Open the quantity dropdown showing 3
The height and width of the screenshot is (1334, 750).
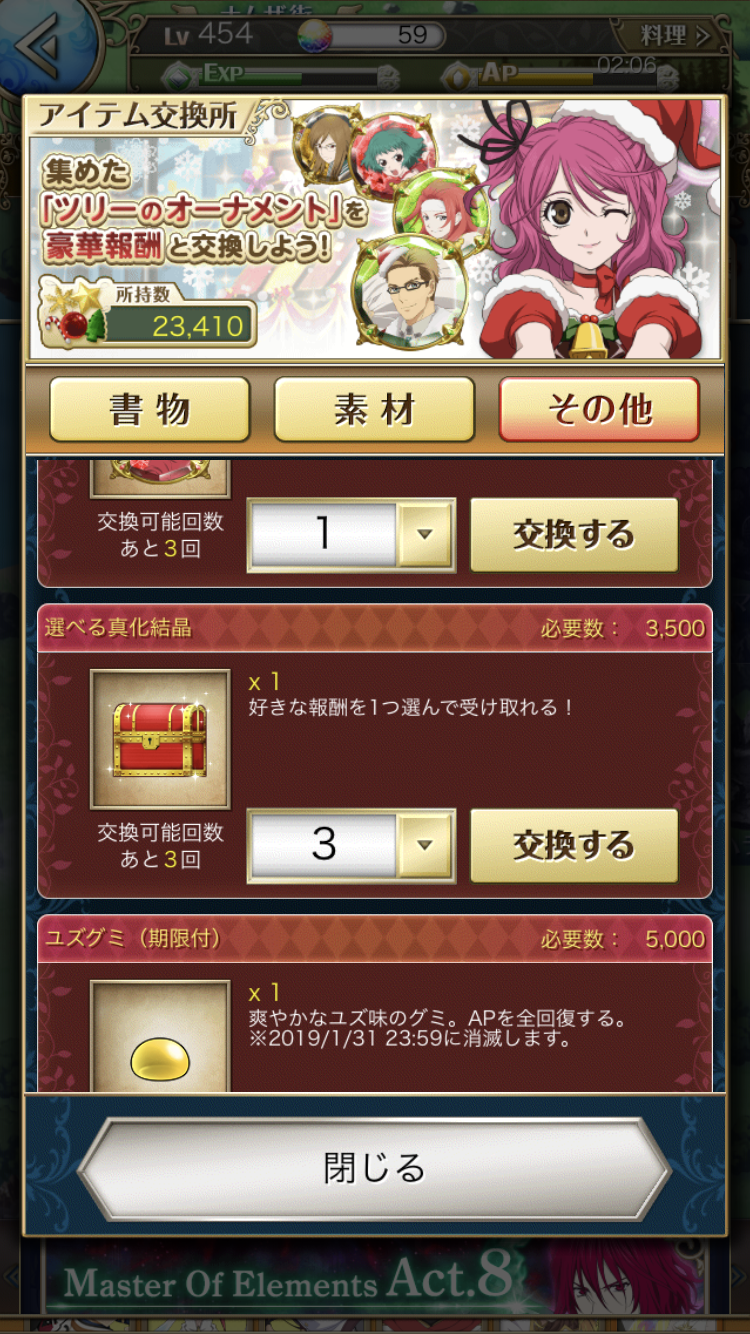coord(351,845)
